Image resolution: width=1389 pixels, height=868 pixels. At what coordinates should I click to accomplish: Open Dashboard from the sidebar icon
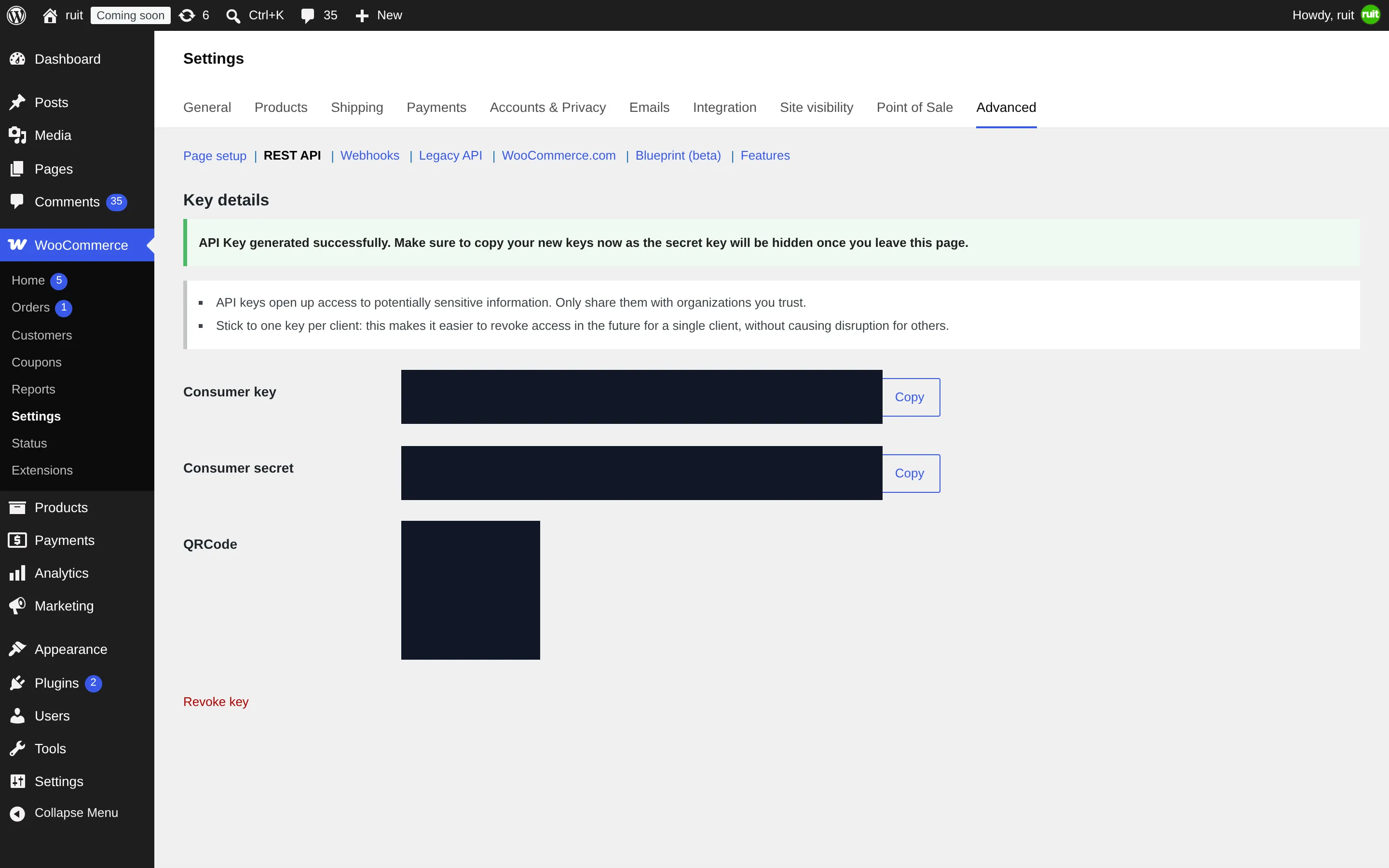pos(17,58)
